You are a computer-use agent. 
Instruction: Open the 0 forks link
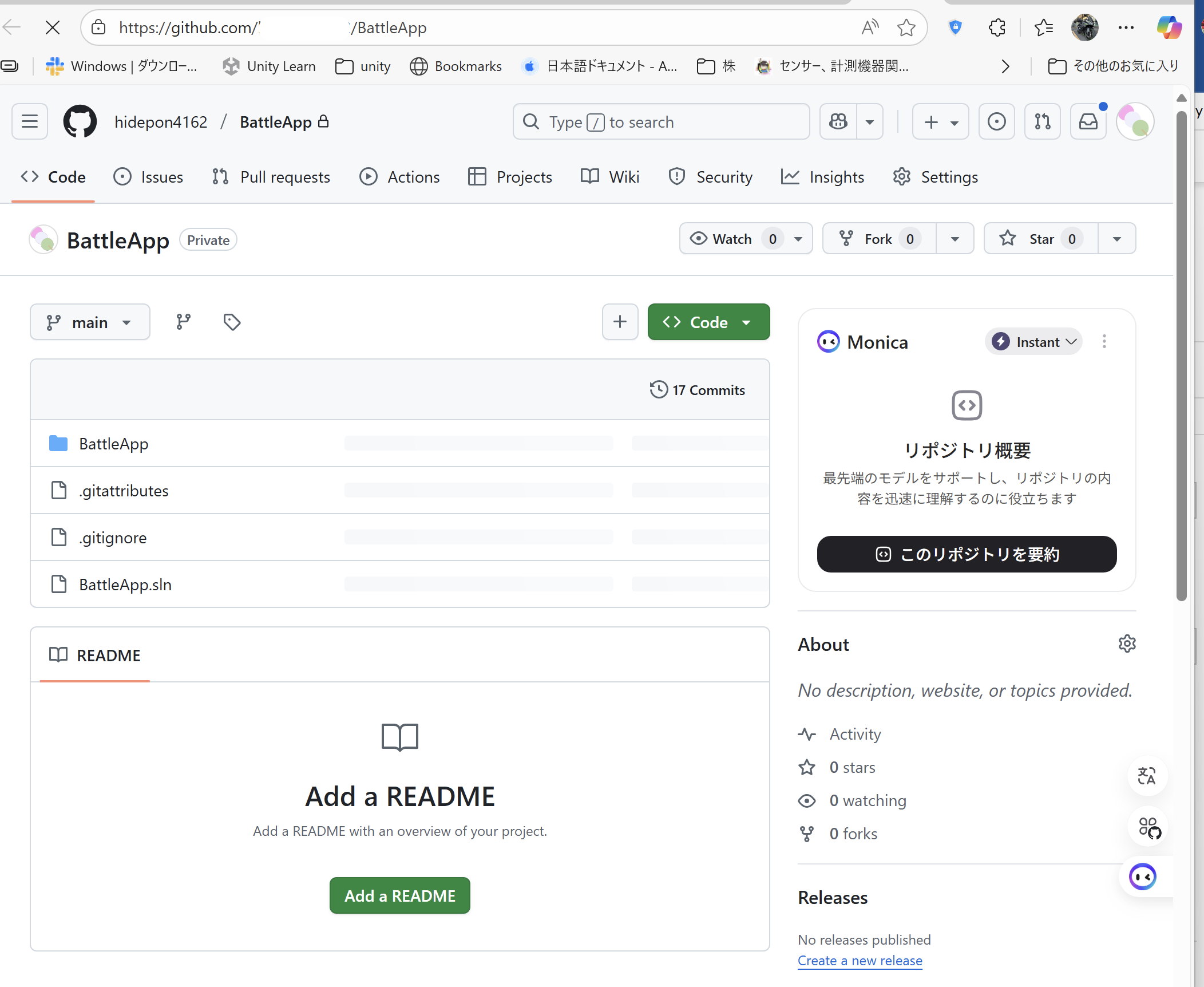pyautogui.click(x=853, y=834)
